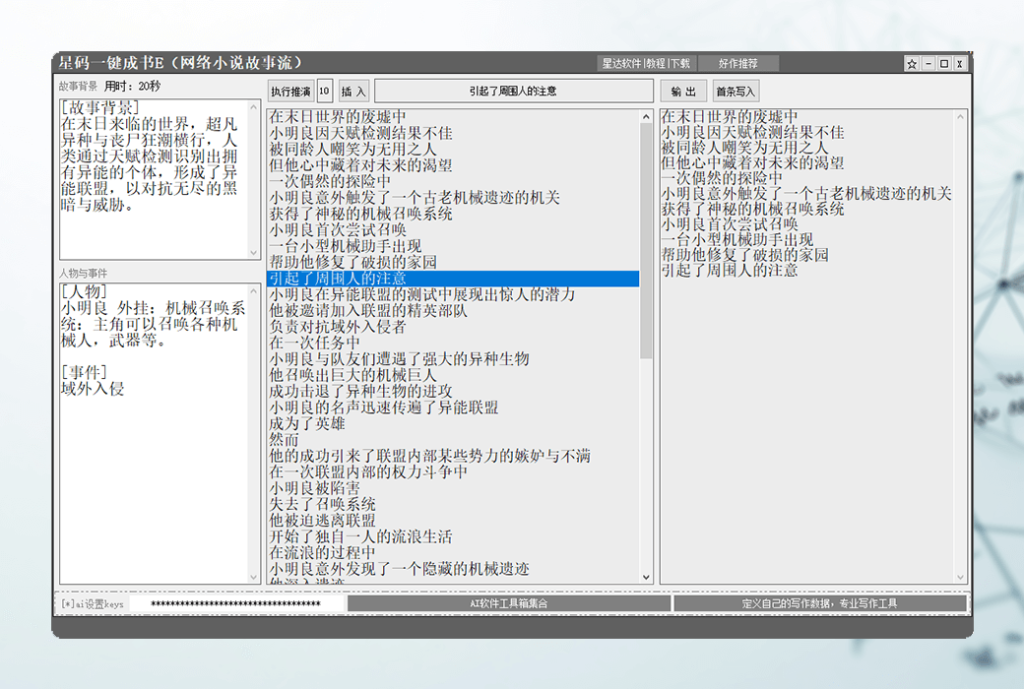This screenshot has width=1024, height=689.
Task: Open the 好作推荐 link
Action: tap(738, 63)
